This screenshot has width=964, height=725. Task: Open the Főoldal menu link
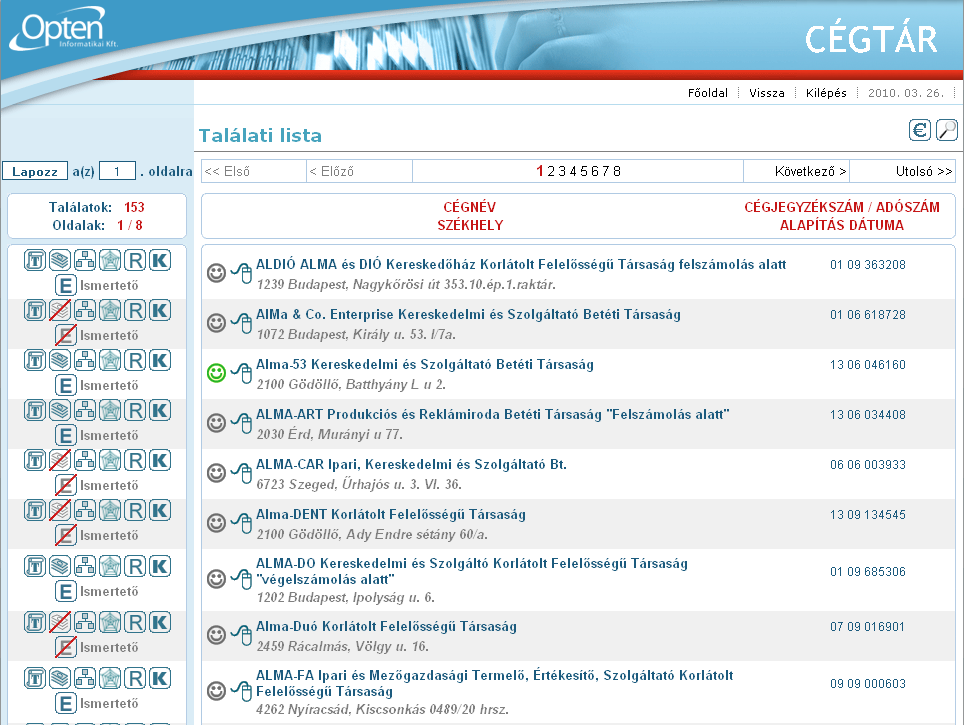[x=708, y=93]
